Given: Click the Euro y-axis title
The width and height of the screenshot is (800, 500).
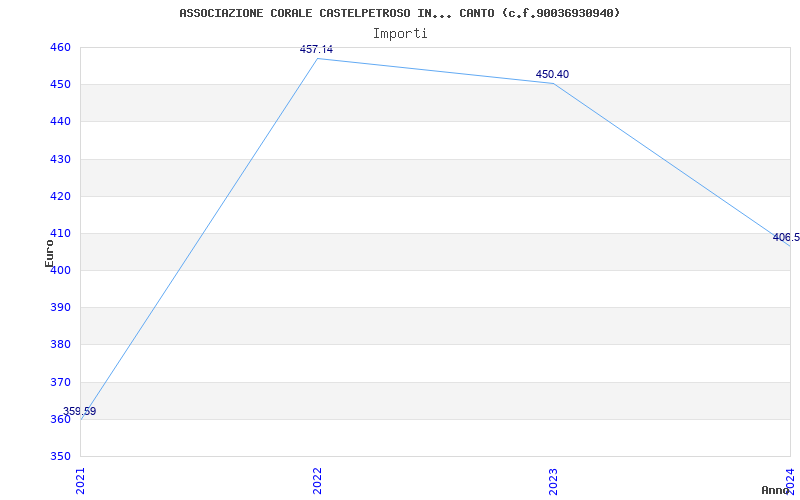Looking at the screenshot, I should [49, 253].
